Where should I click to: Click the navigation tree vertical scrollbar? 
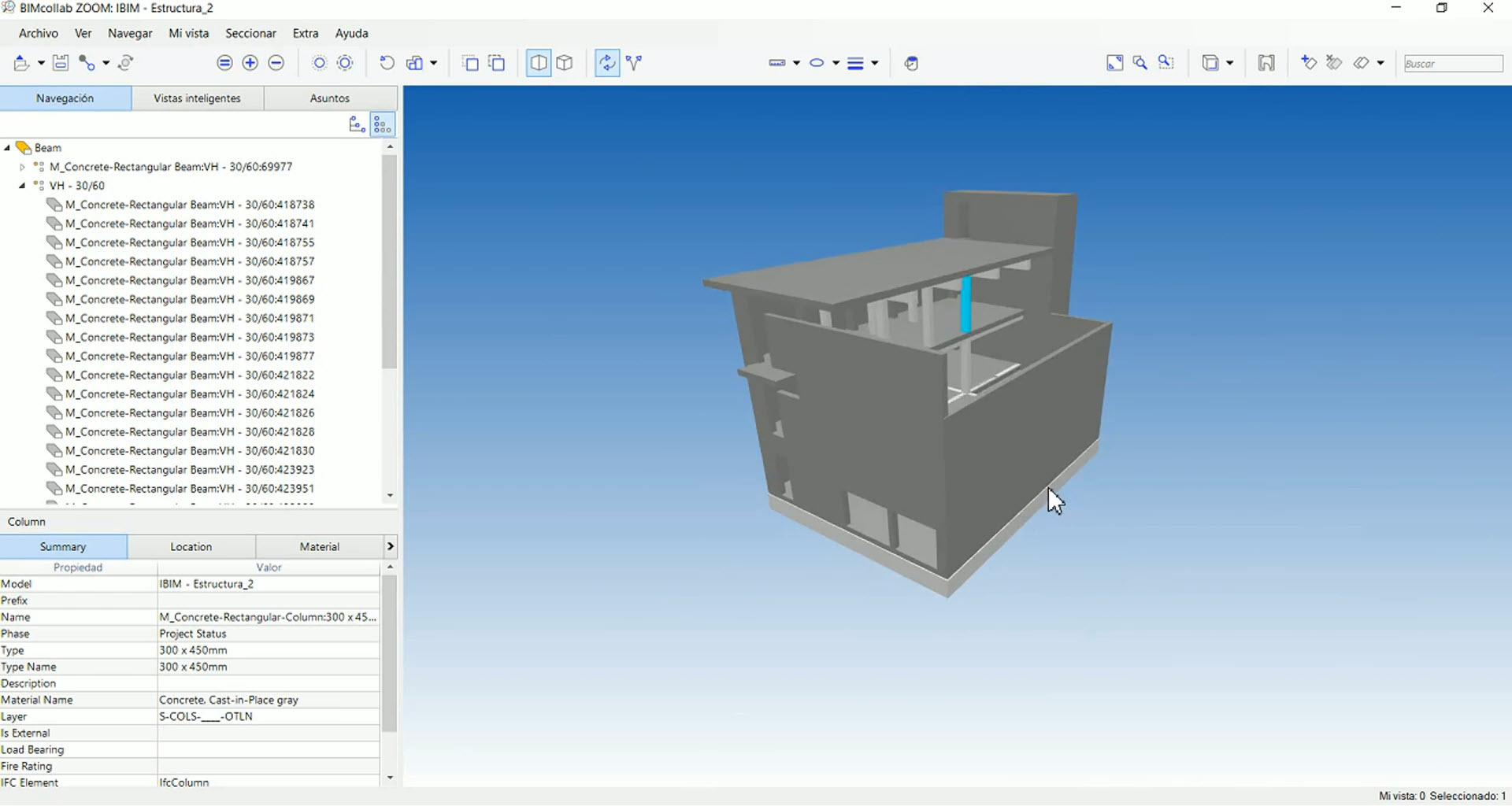(390, 261)
